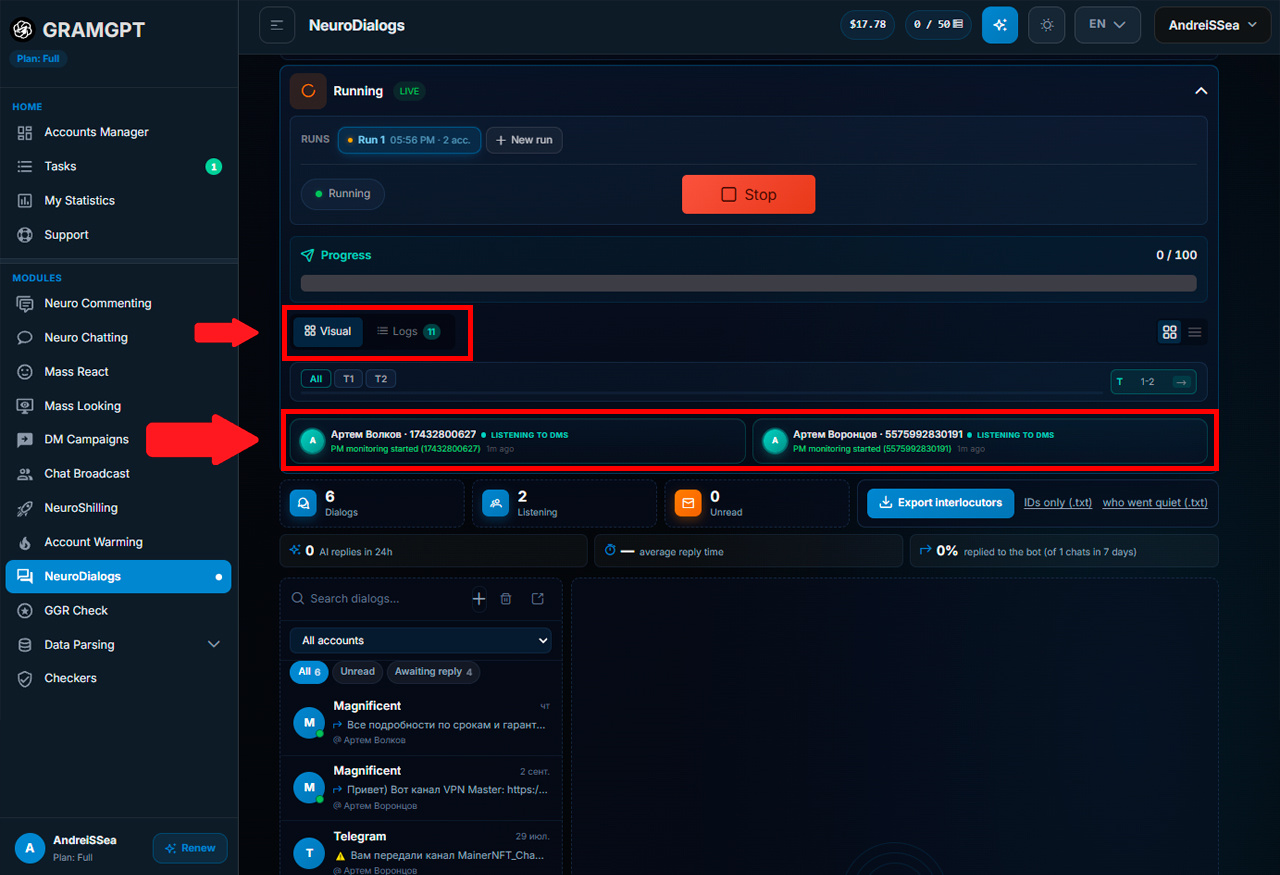
Task: Click the Dialogs stat icon
Action: 303,503
